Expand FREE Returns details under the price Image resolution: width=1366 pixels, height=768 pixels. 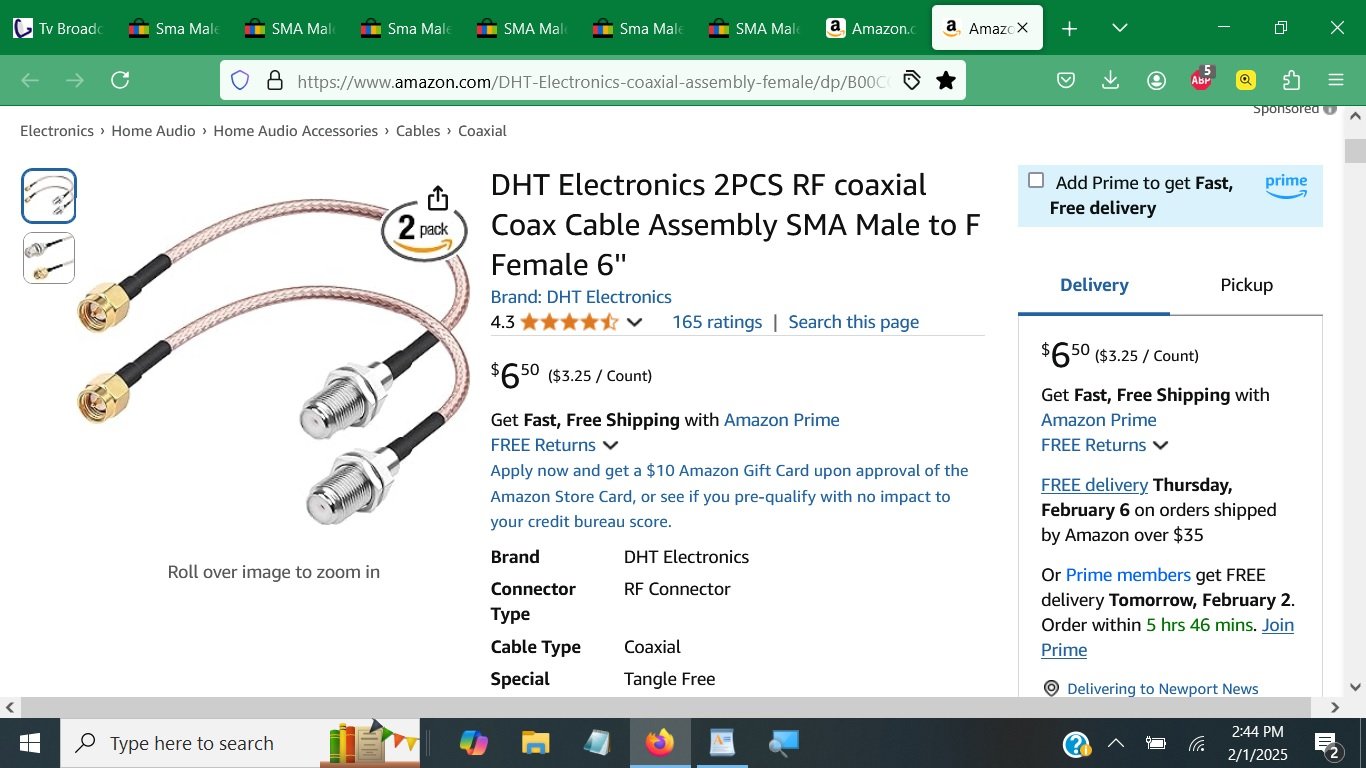point(610,445)
